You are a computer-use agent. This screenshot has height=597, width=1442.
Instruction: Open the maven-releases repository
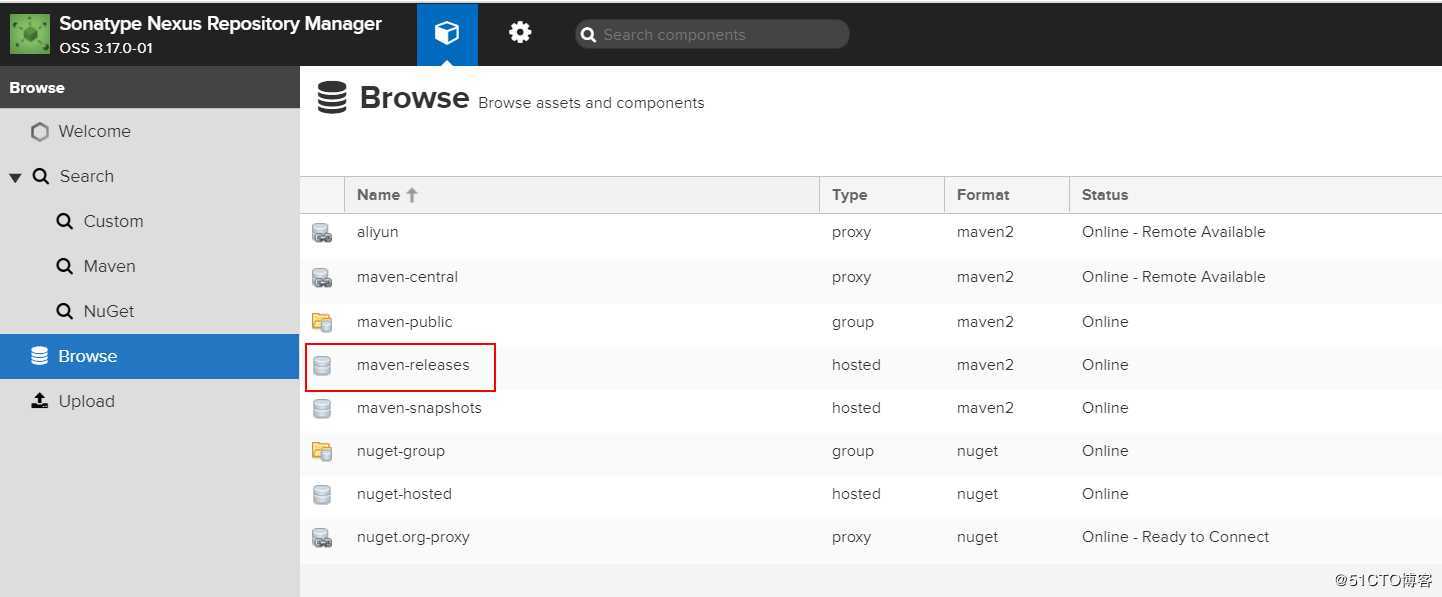[x=413, y=365]
